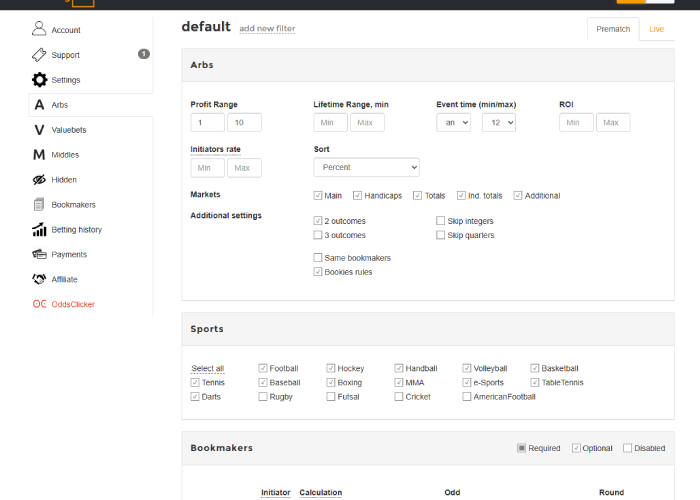Check the Disabled bookmakers checkbox
Viewport: 700px width, 500px height.
coord(628,448)
